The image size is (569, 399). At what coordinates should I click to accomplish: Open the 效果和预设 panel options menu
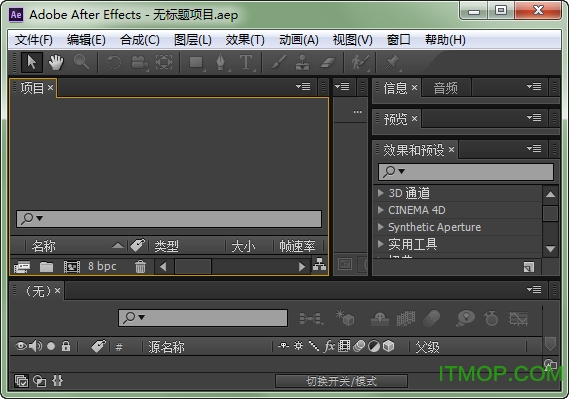[x=534, y=148]
